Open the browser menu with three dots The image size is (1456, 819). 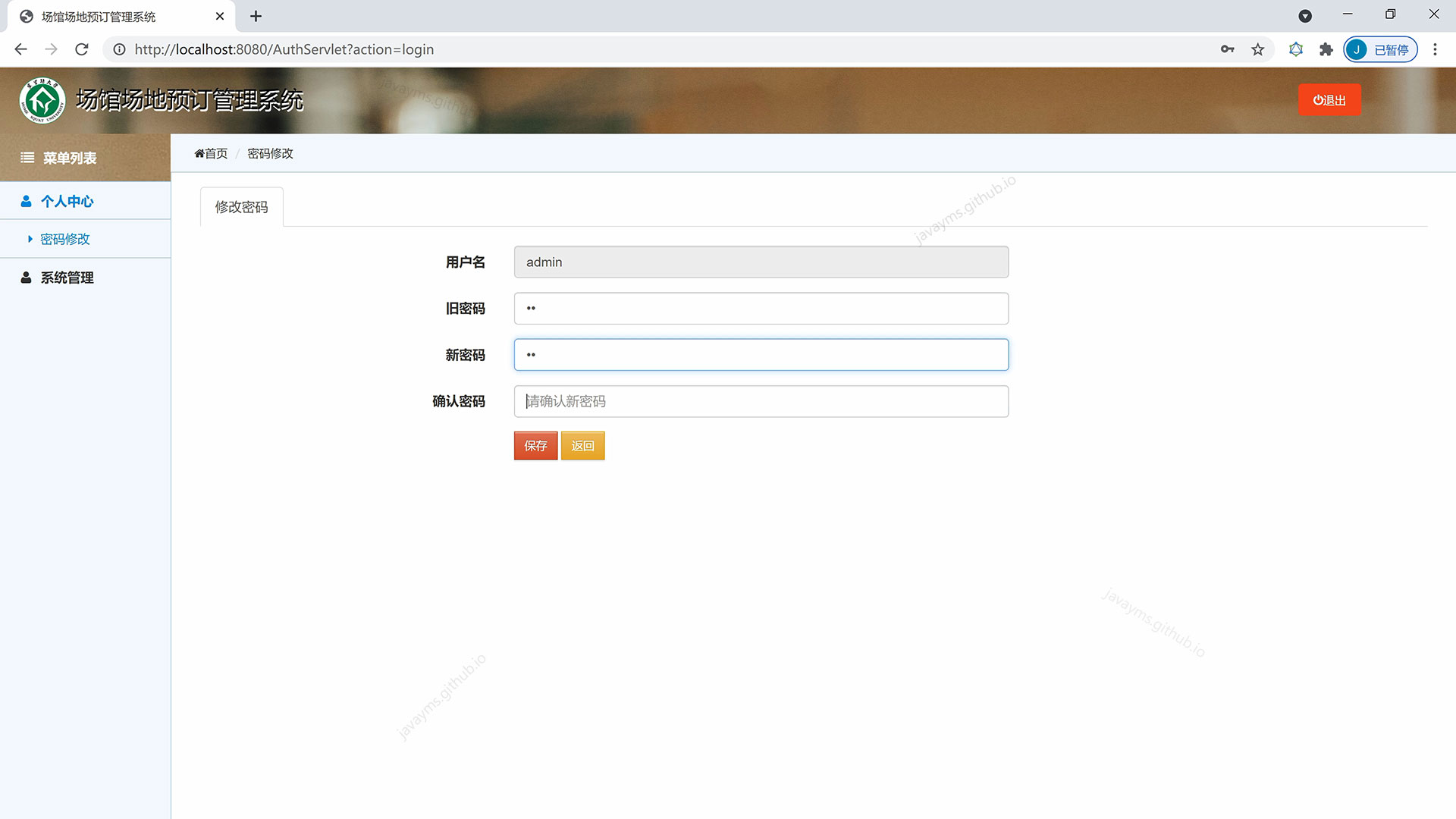coord(1435,49)
